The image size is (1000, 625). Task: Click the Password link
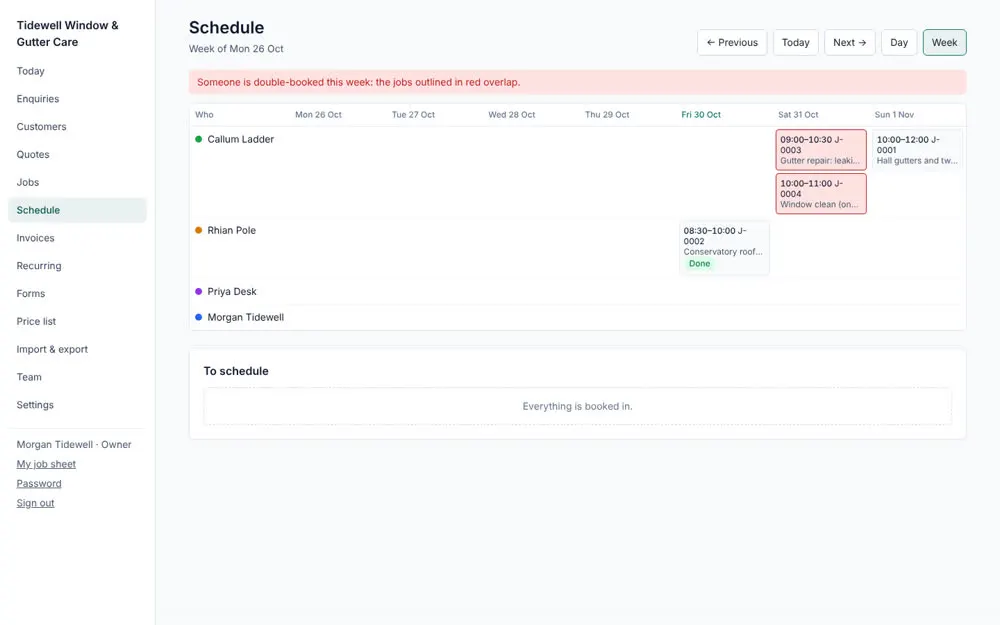pos(39,483)
